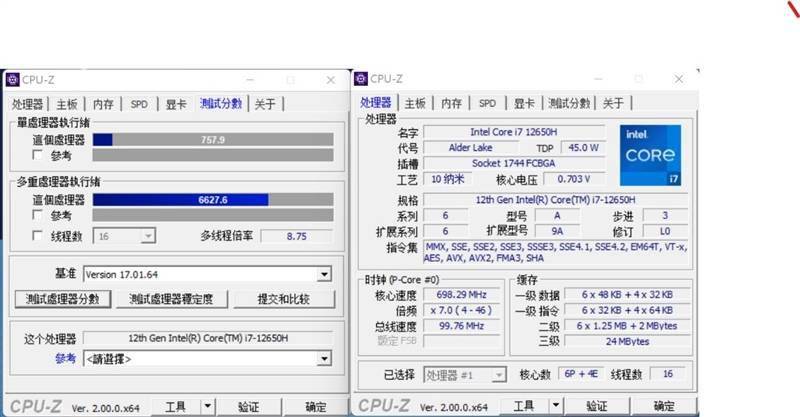Select the 测试分数 tab in the left window
This screenshot has height=417, width=800.
pyautogui.click(x=221, y=104)
